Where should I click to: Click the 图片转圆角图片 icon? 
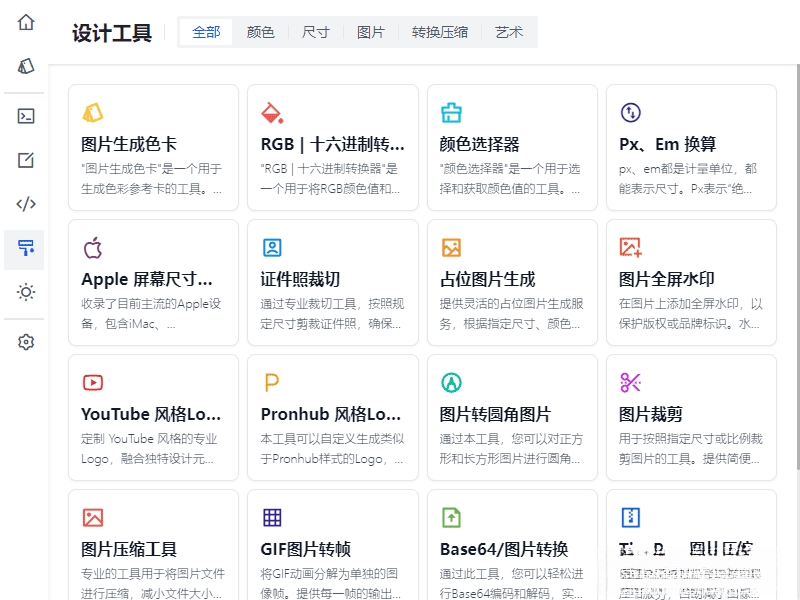pyautogui.click(x=451, y=383)
